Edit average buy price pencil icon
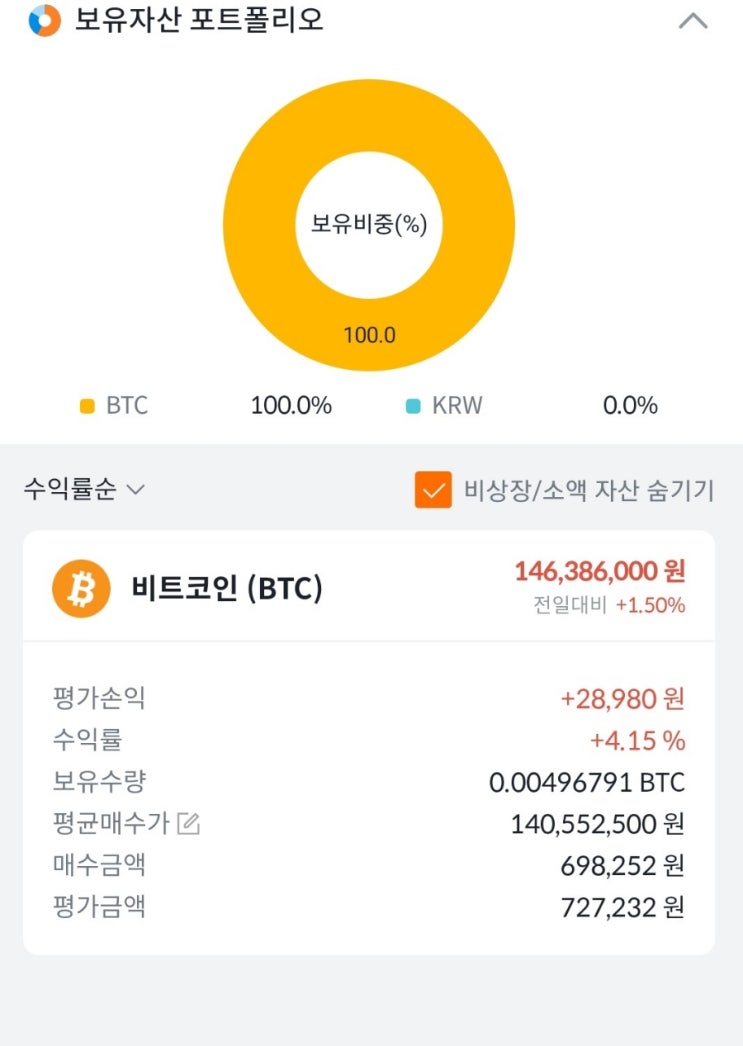The image size is (743, 1046). tap(188, 824)
